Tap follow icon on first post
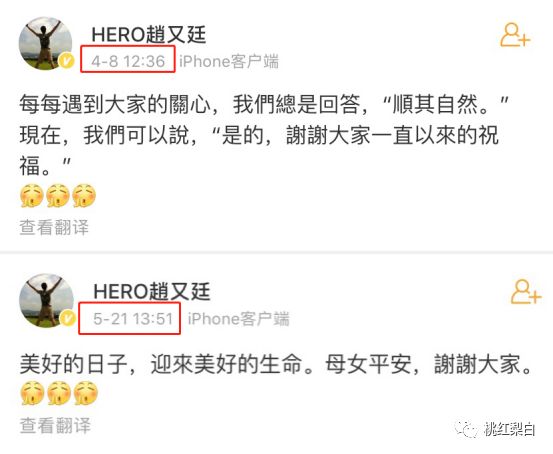 515,35
